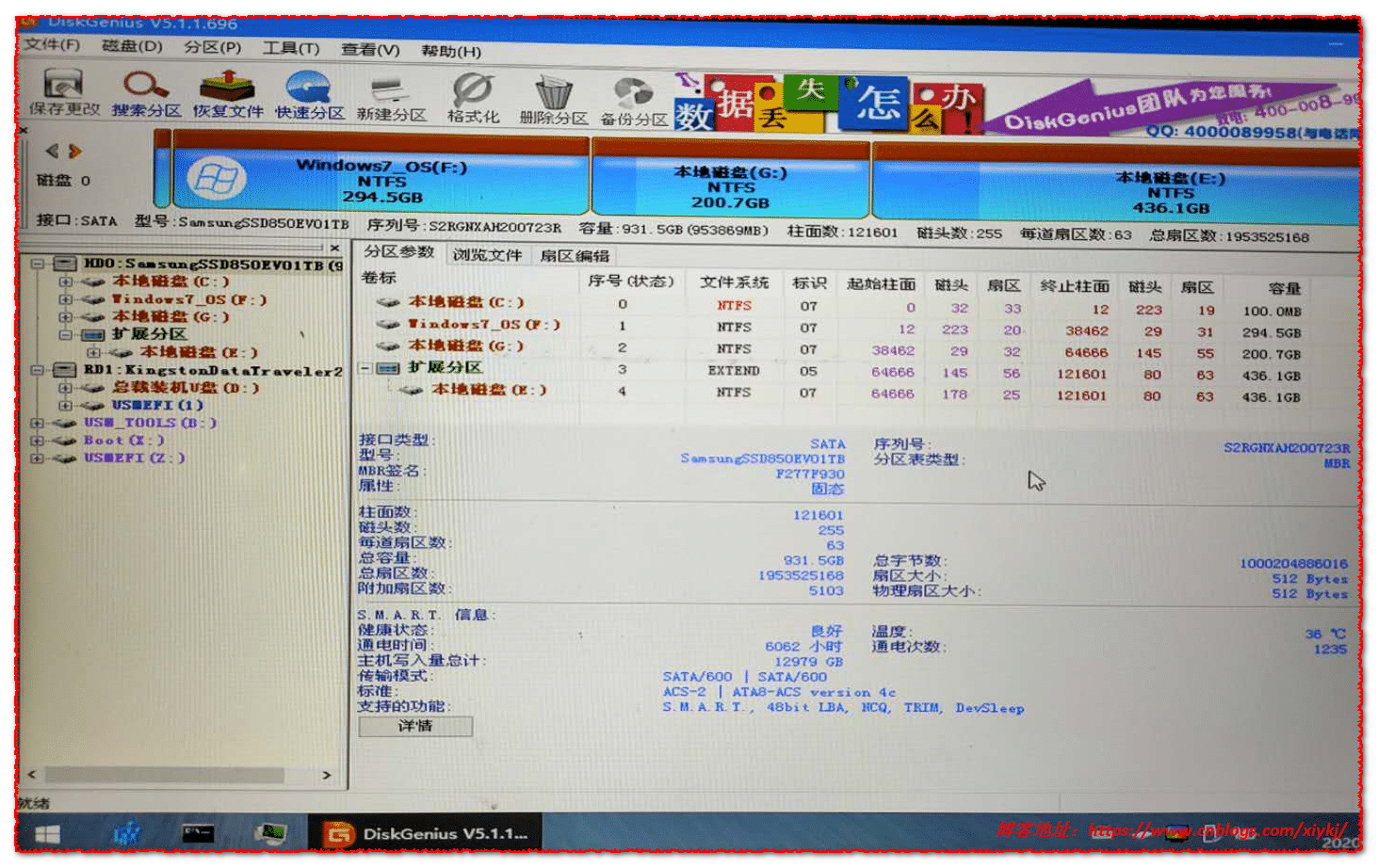The image size is (1378, 868).
Task: Open the 文件(F) menu
Action: click(53, 44)
